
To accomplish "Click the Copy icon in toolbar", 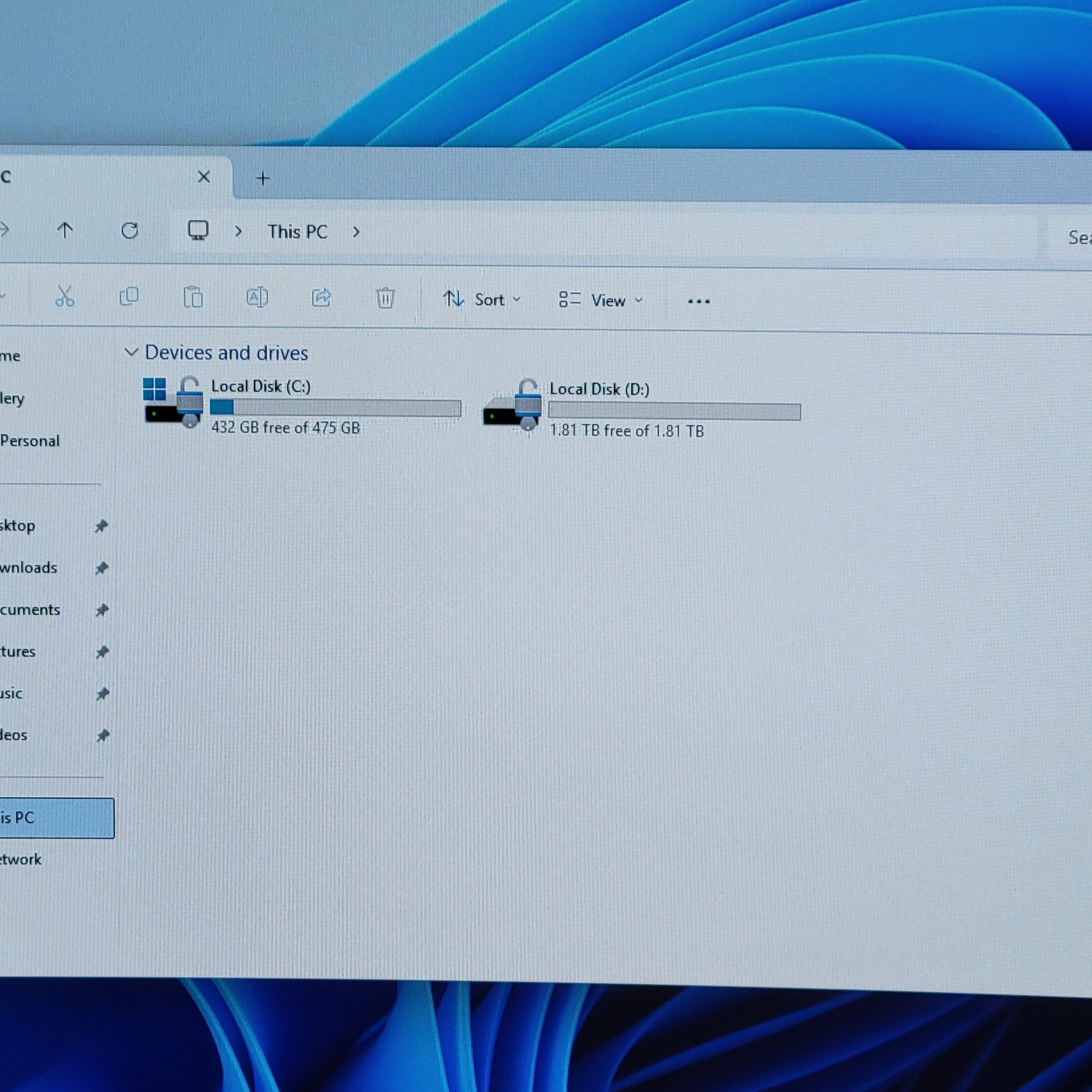I will tap(129, 296).
